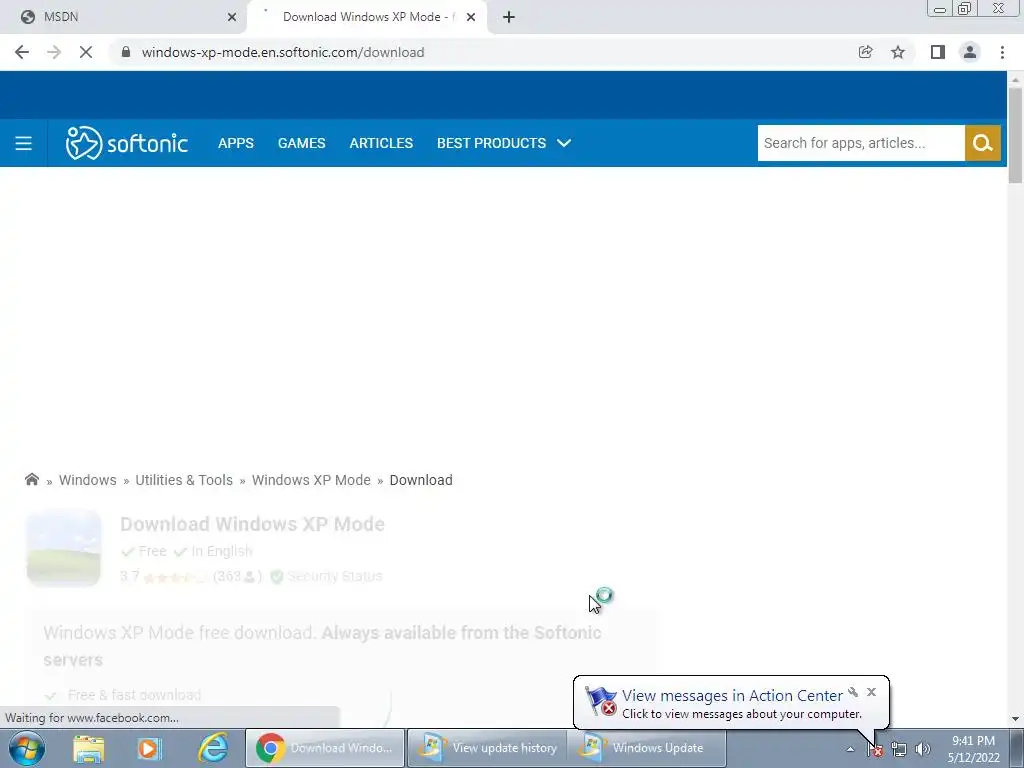Click the wrench icon in notification balloon
This screenshot has height=768, width=1024.
853,692
